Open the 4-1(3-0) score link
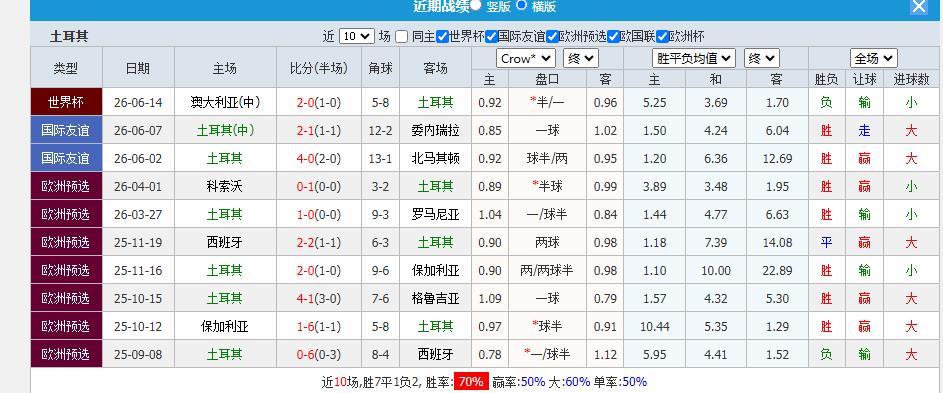The image size is (943, 393). pyautogui.click(x=319, y=299)
